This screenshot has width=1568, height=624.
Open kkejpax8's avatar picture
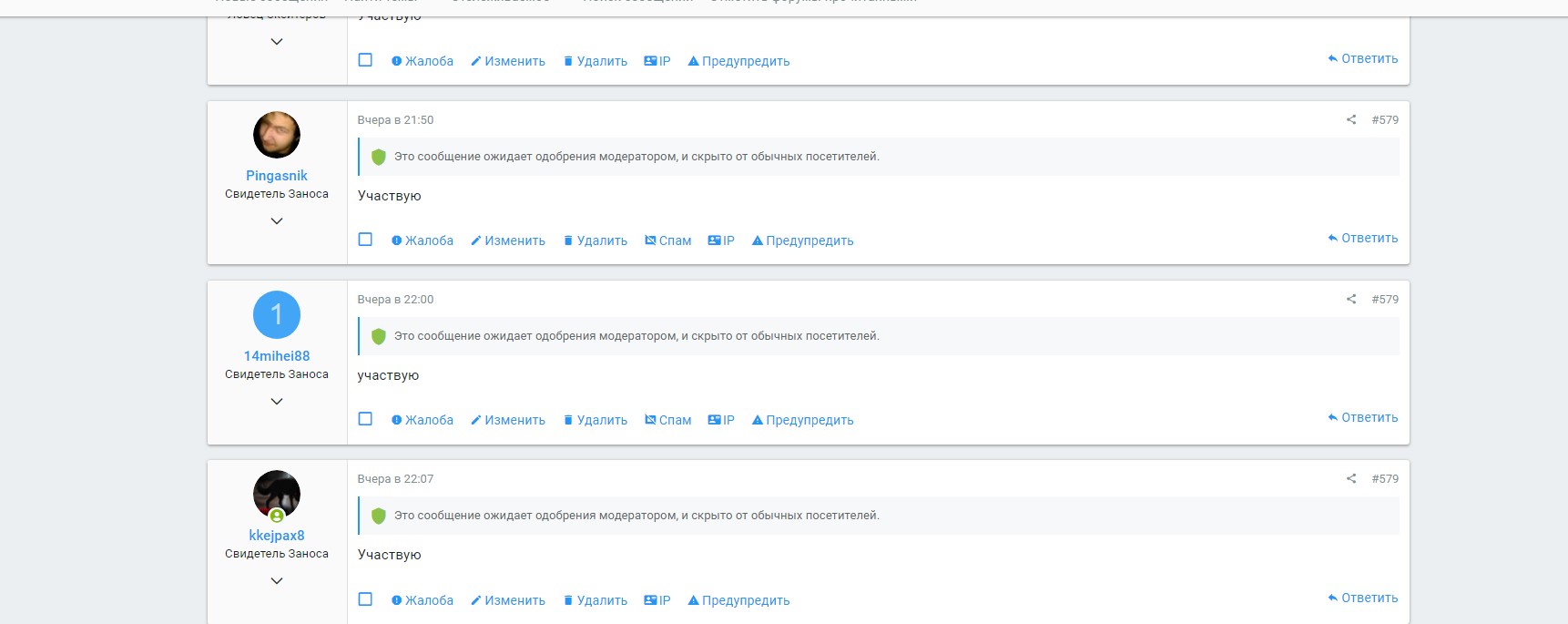pyautogui.click(x=277, y=494)
